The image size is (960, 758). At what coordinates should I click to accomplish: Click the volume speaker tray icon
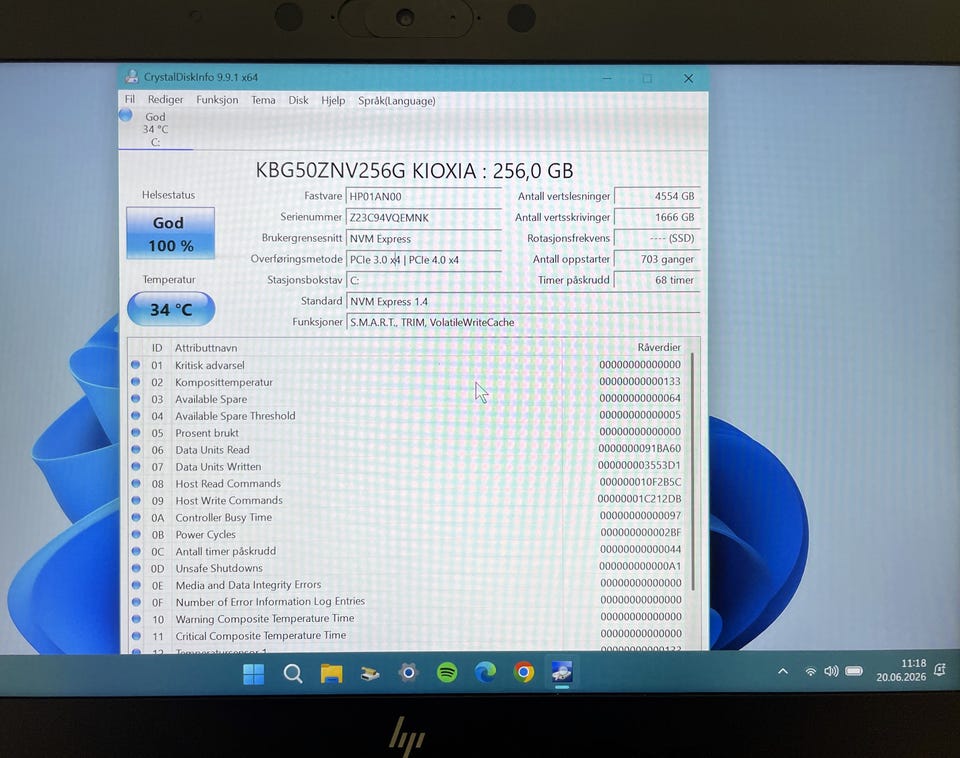831,671
